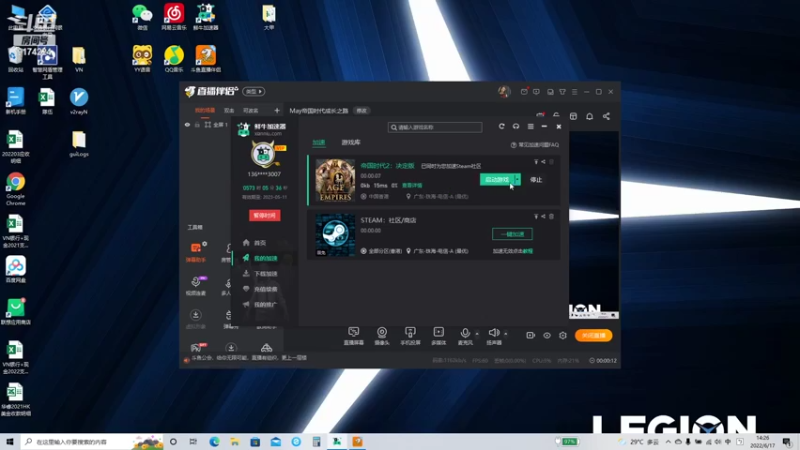The height and width of the screenshot is (450, 800).
Task: Open Age of Empires II accelerated game row
Action: 434,180
